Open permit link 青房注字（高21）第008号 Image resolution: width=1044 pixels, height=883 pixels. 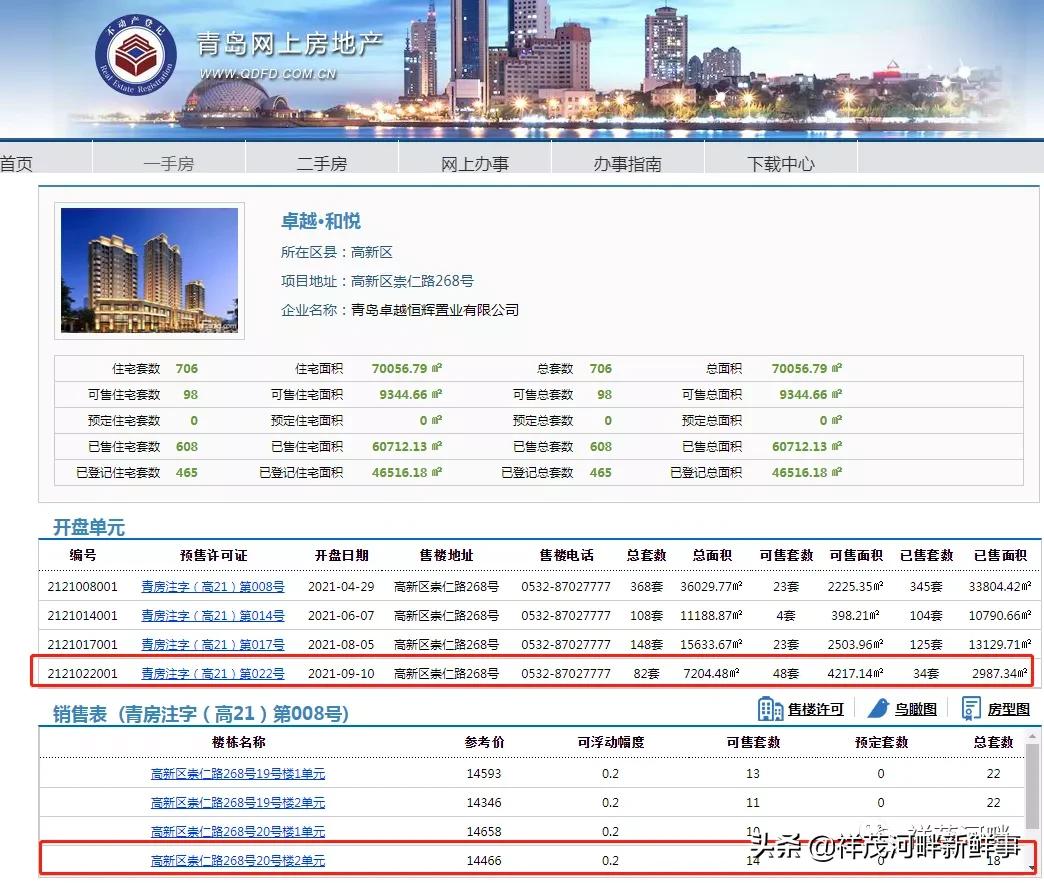point(212,587)
